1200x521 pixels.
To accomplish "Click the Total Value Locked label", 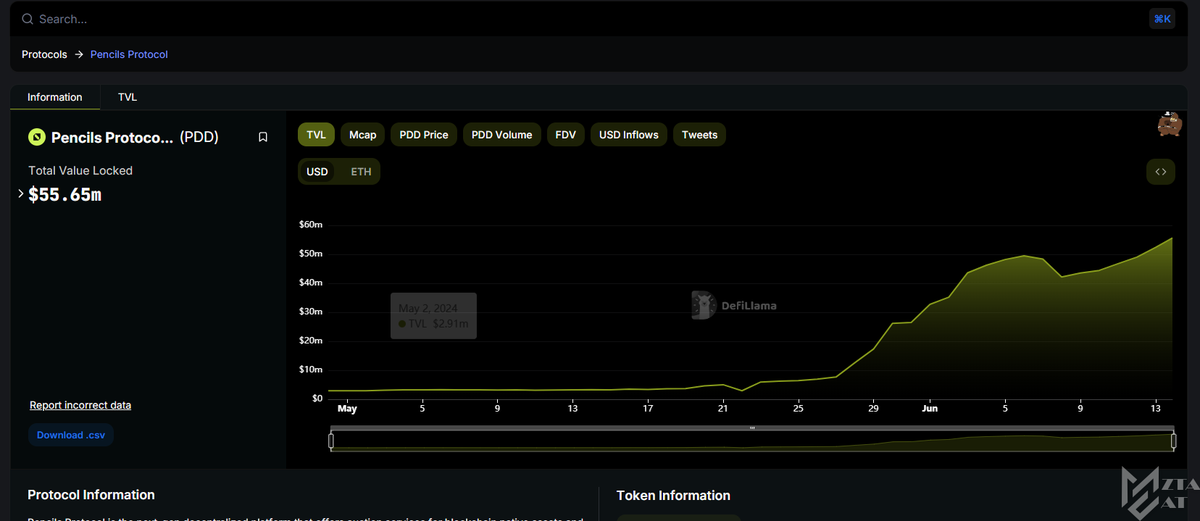I will 80,171.
